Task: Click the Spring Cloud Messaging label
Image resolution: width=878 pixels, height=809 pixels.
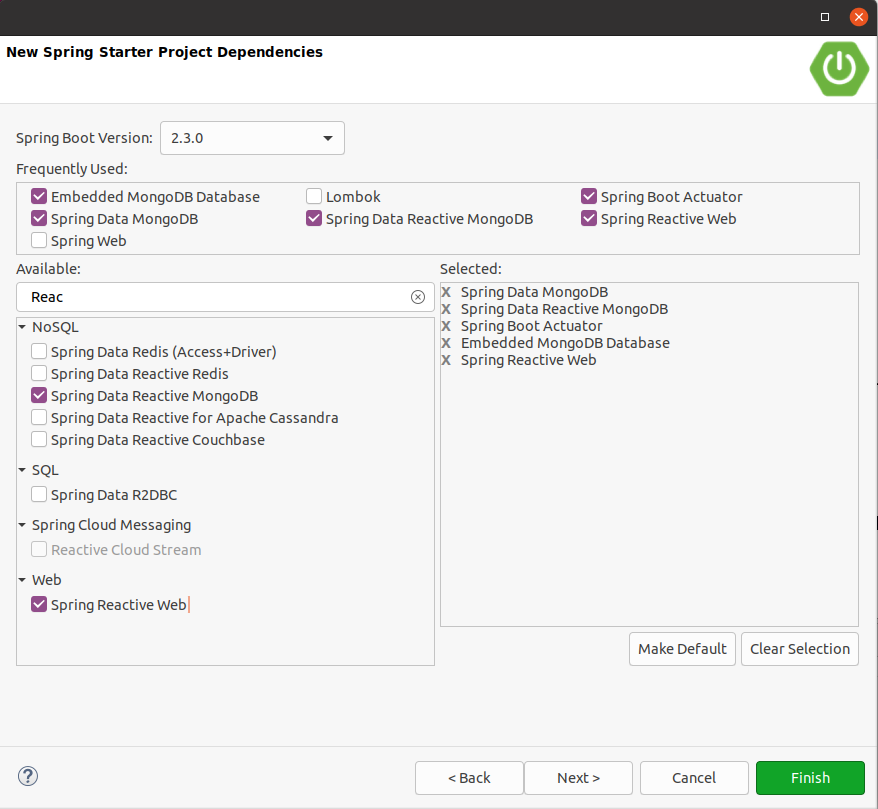Action: [x=111, y=525]
